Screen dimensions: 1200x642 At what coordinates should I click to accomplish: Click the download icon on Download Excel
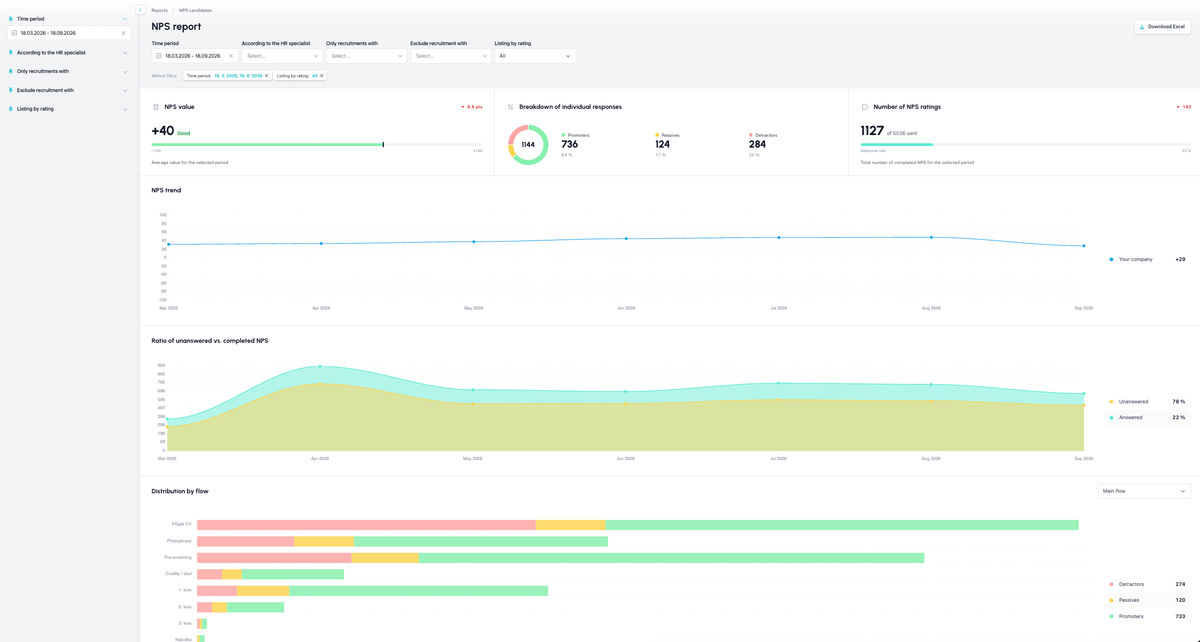(1142, 27)
